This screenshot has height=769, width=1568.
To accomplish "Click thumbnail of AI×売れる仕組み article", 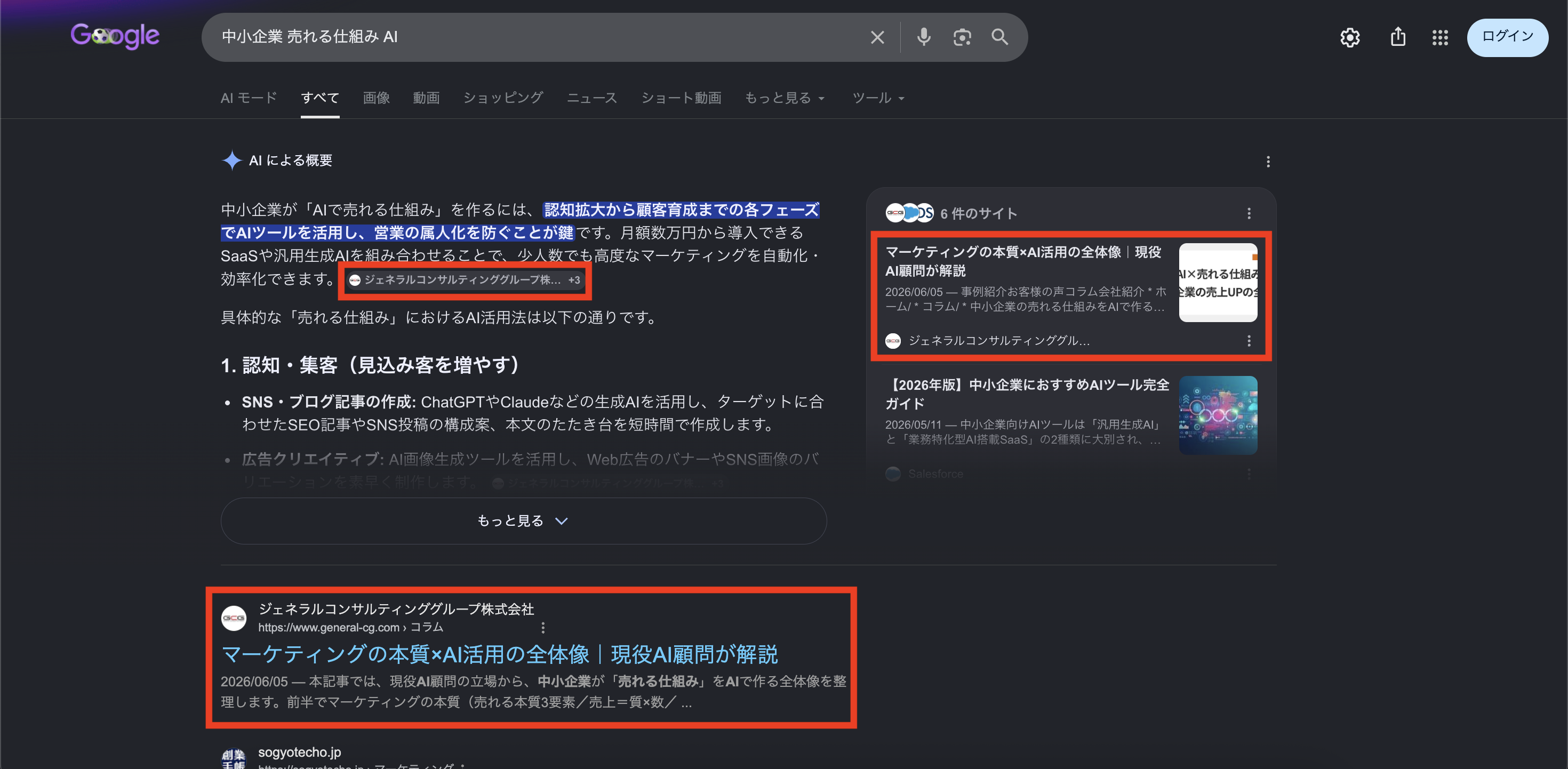I will [x=1218, y=283].
